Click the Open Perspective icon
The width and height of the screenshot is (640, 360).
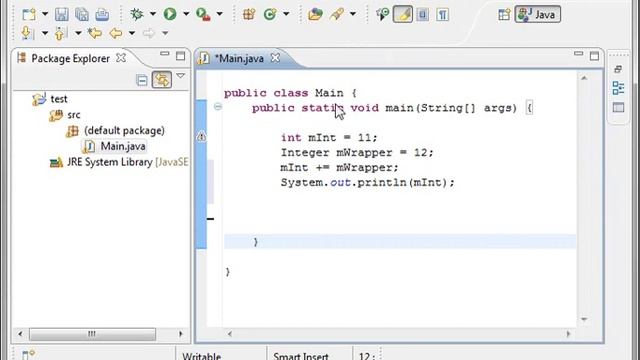(x=504, y=15)
